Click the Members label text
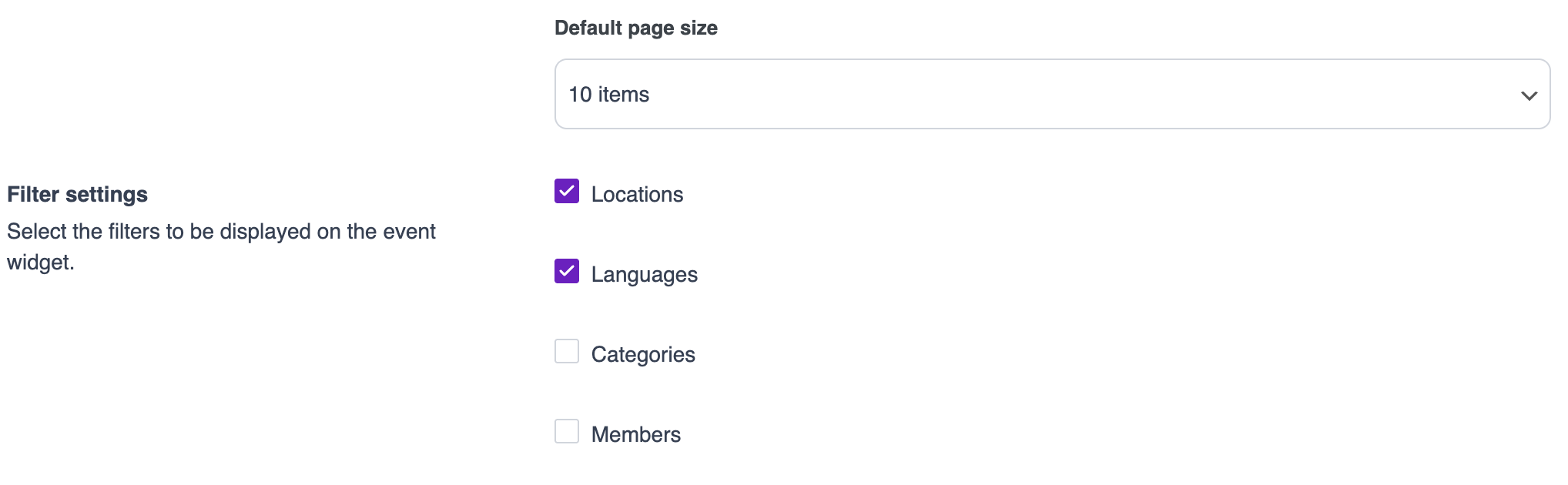This screenshot has height=485, width=1568. 635,435
